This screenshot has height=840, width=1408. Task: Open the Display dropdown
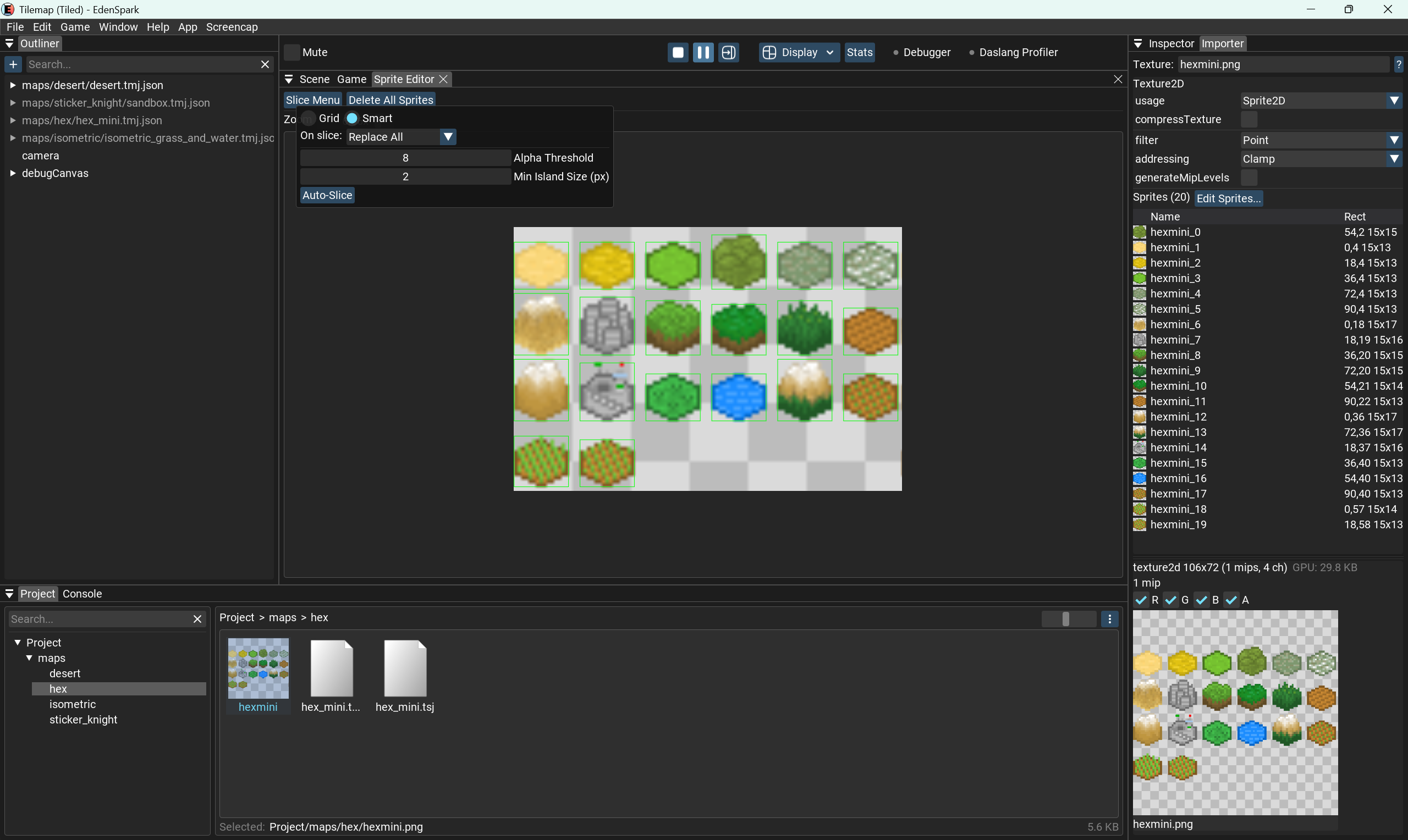pyautogui.click(x=799, y=53)
